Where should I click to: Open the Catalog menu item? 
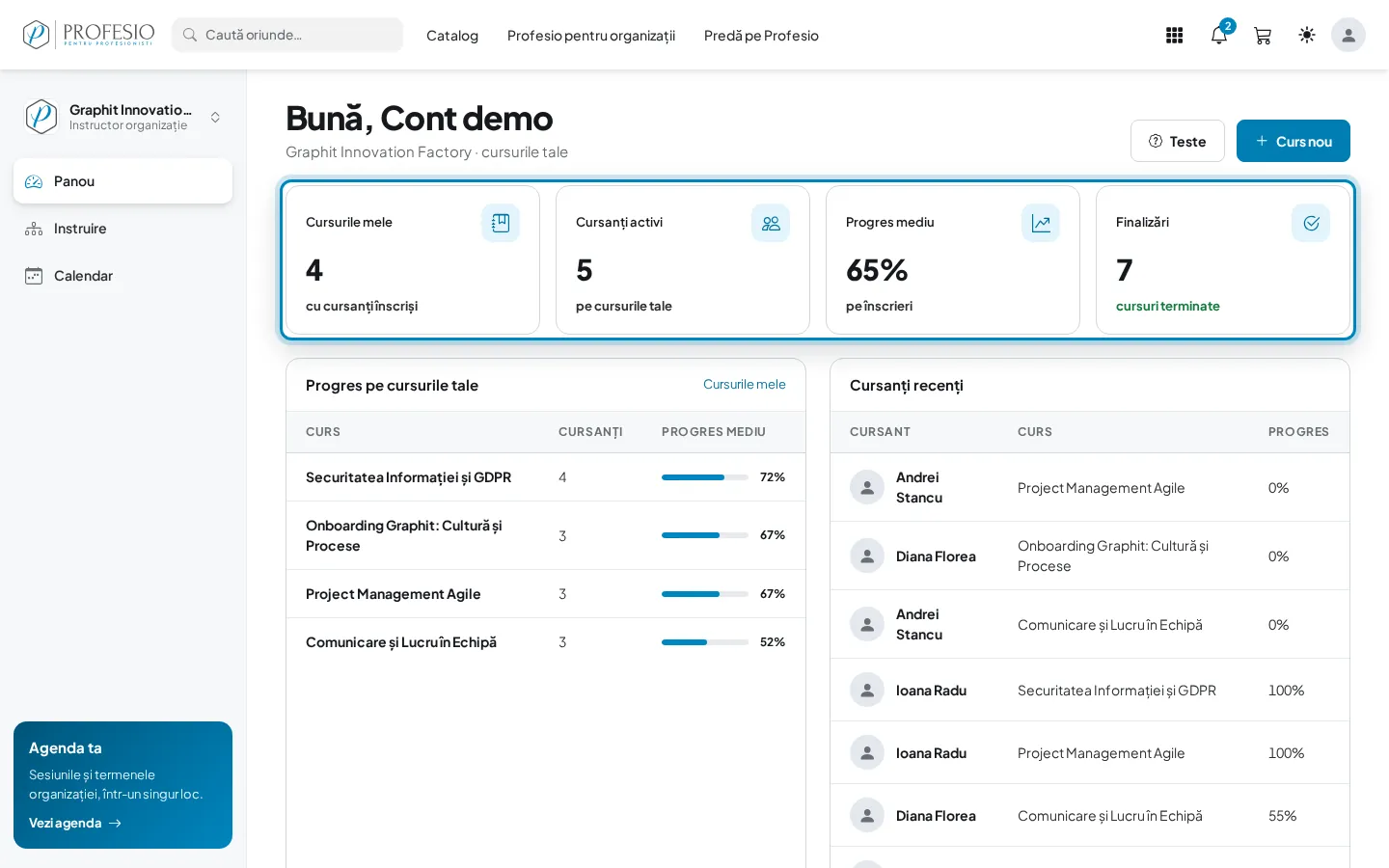(452, 36)
